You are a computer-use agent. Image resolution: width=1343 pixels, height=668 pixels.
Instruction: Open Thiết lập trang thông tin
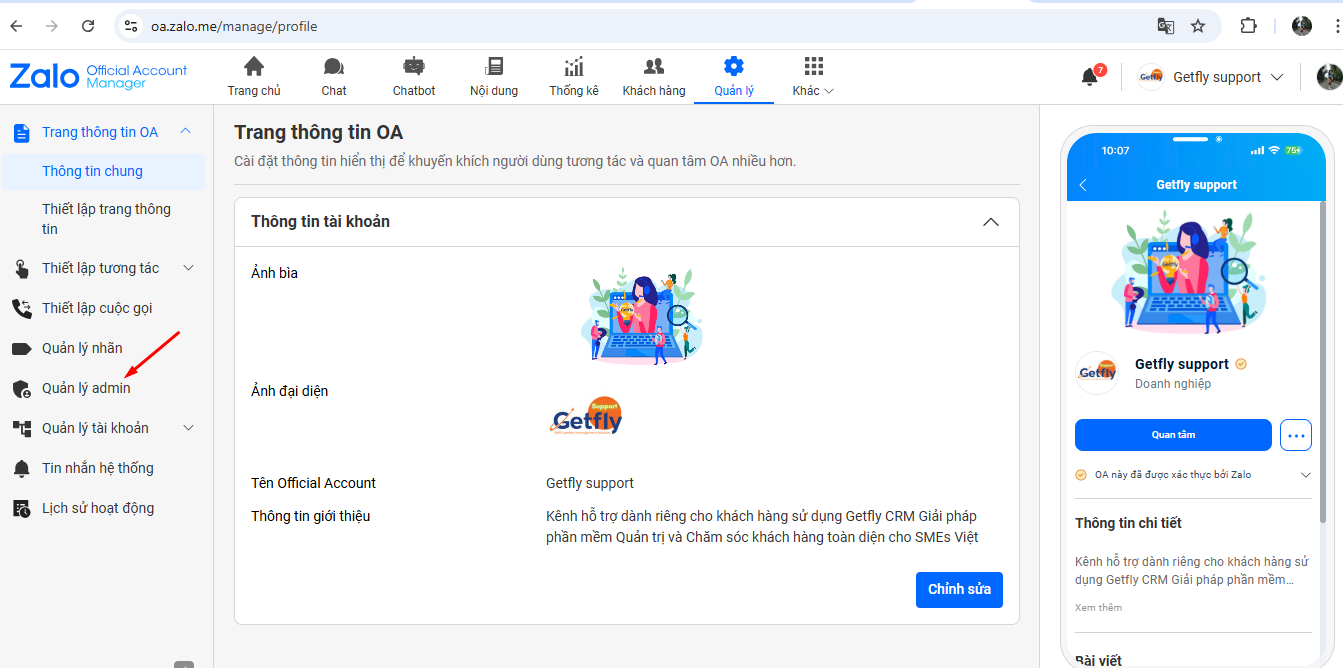click(x=107, y=219)
